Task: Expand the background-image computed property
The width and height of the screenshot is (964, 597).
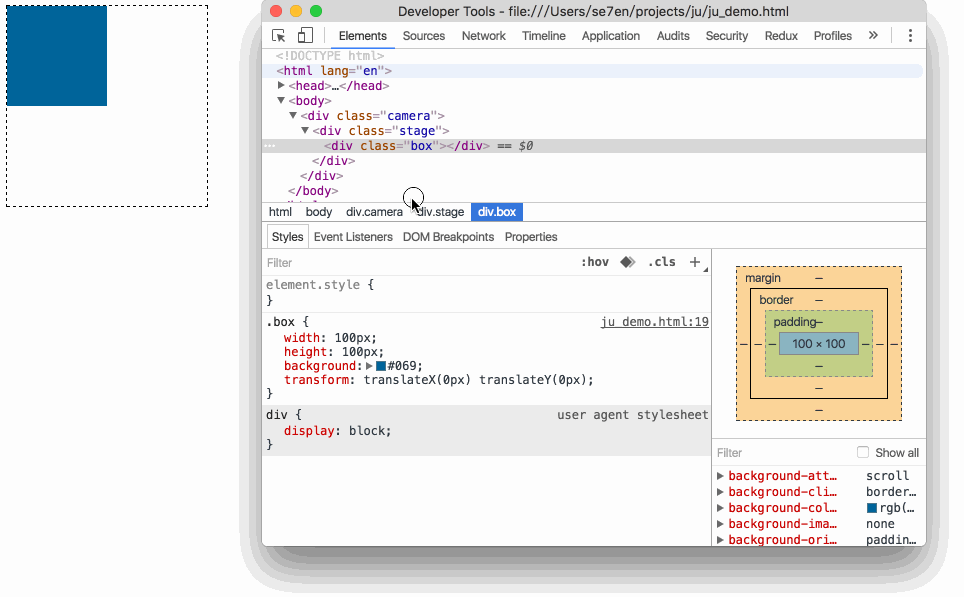Action: pyautogui.click(x=721, y=523)
